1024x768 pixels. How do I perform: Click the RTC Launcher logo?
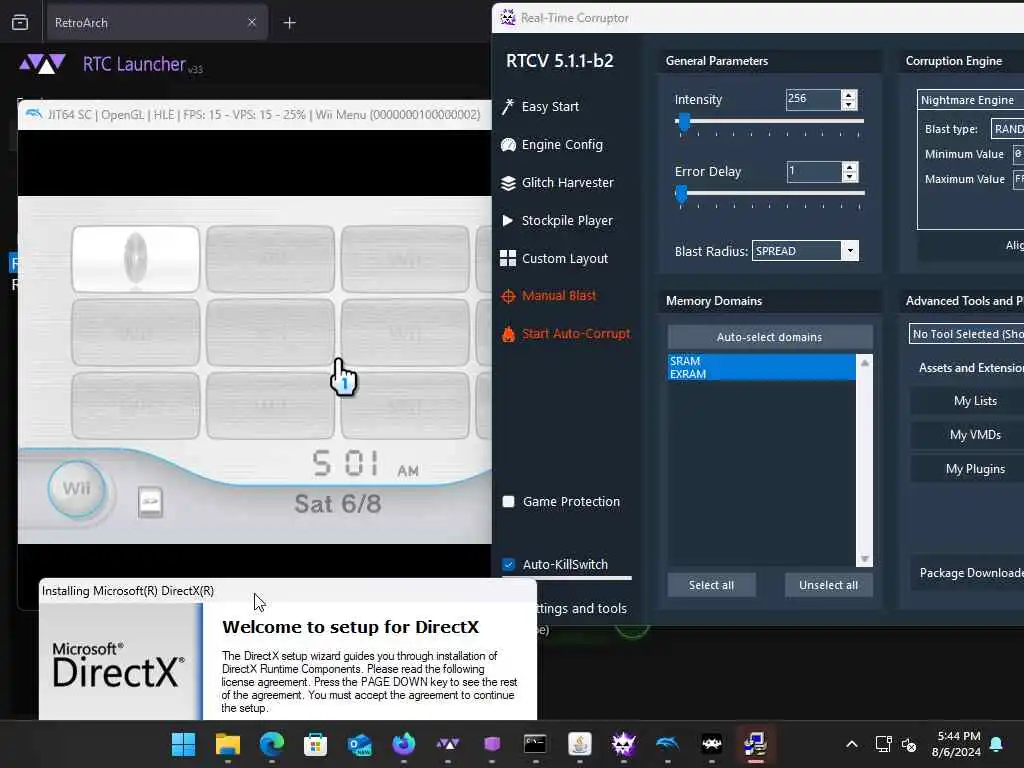coord(42,64)
